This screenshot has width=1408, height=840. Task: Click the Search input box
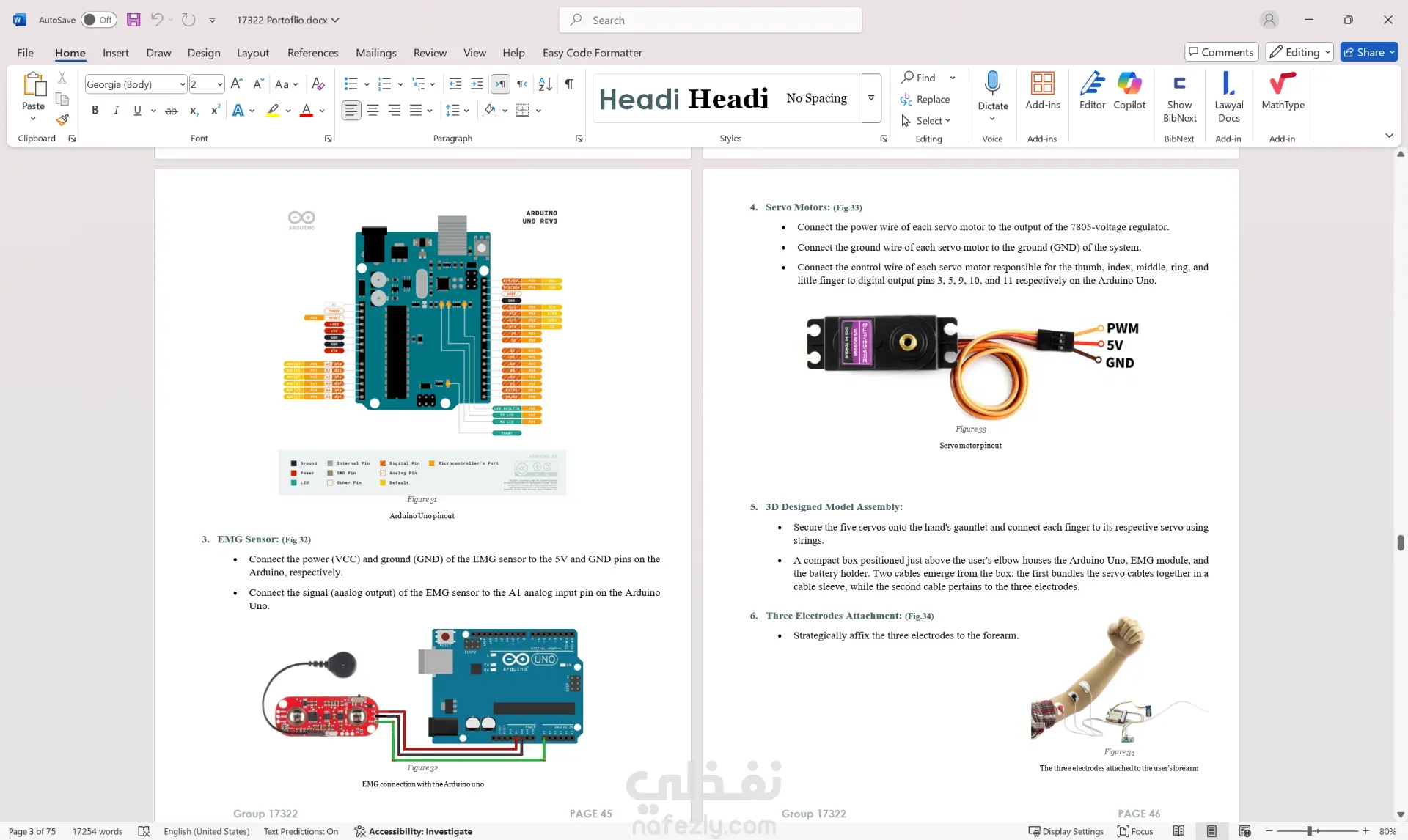point(710,21)
